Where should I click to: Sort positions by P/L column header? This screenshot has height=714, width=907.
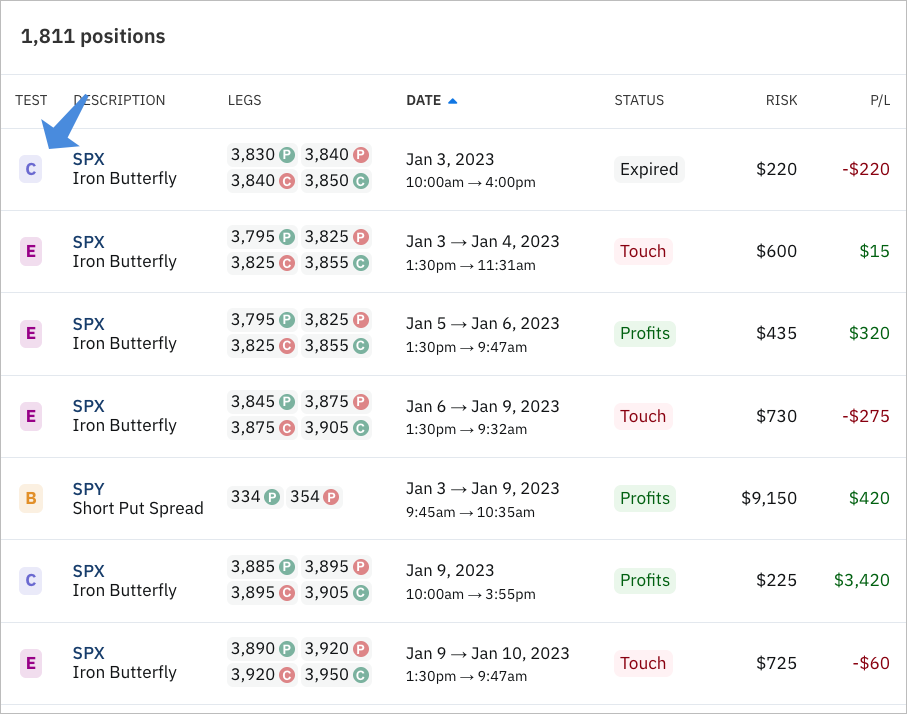(x=880, y=101)
